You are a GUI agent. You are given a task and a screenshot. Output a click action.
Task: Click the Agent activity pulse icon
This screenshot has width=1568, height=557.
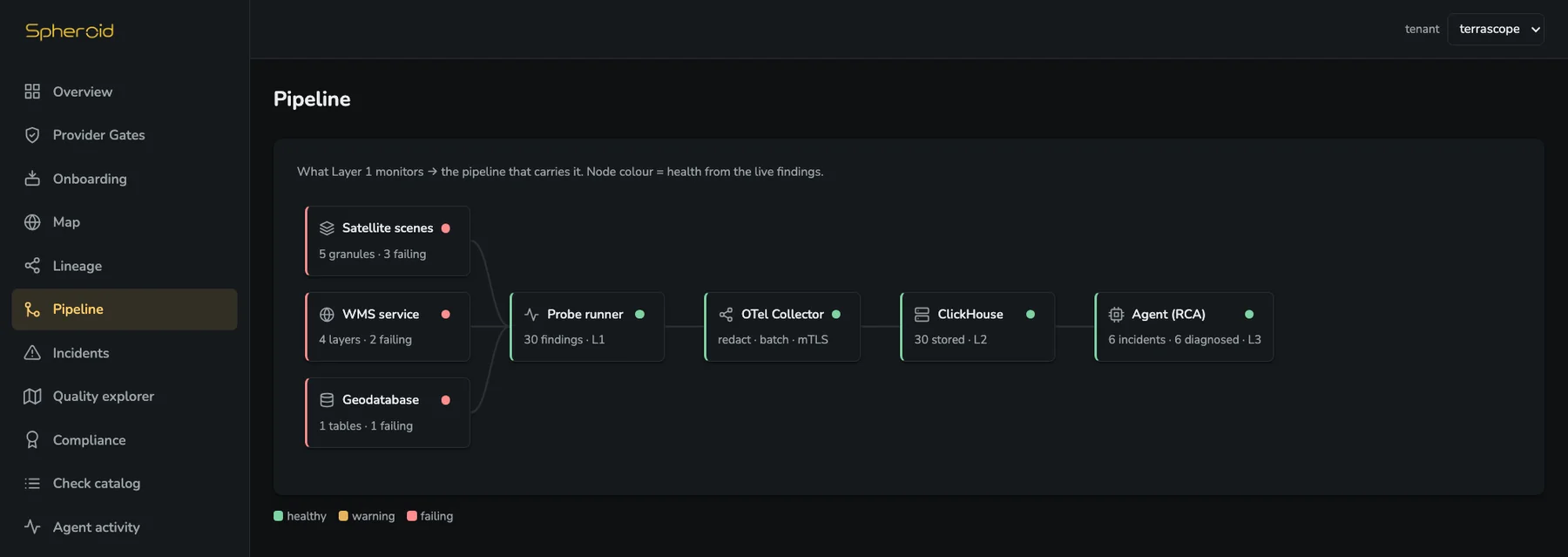[x=32, y=526]
